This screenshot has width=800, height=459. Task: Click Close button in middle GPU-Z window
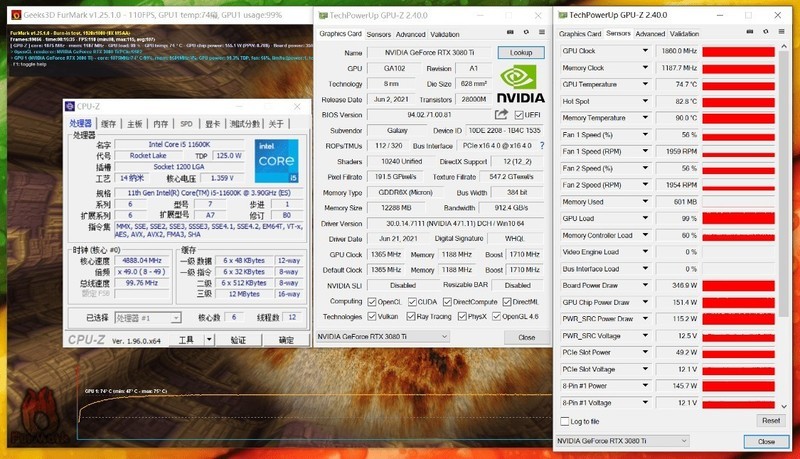click(527, 337)
